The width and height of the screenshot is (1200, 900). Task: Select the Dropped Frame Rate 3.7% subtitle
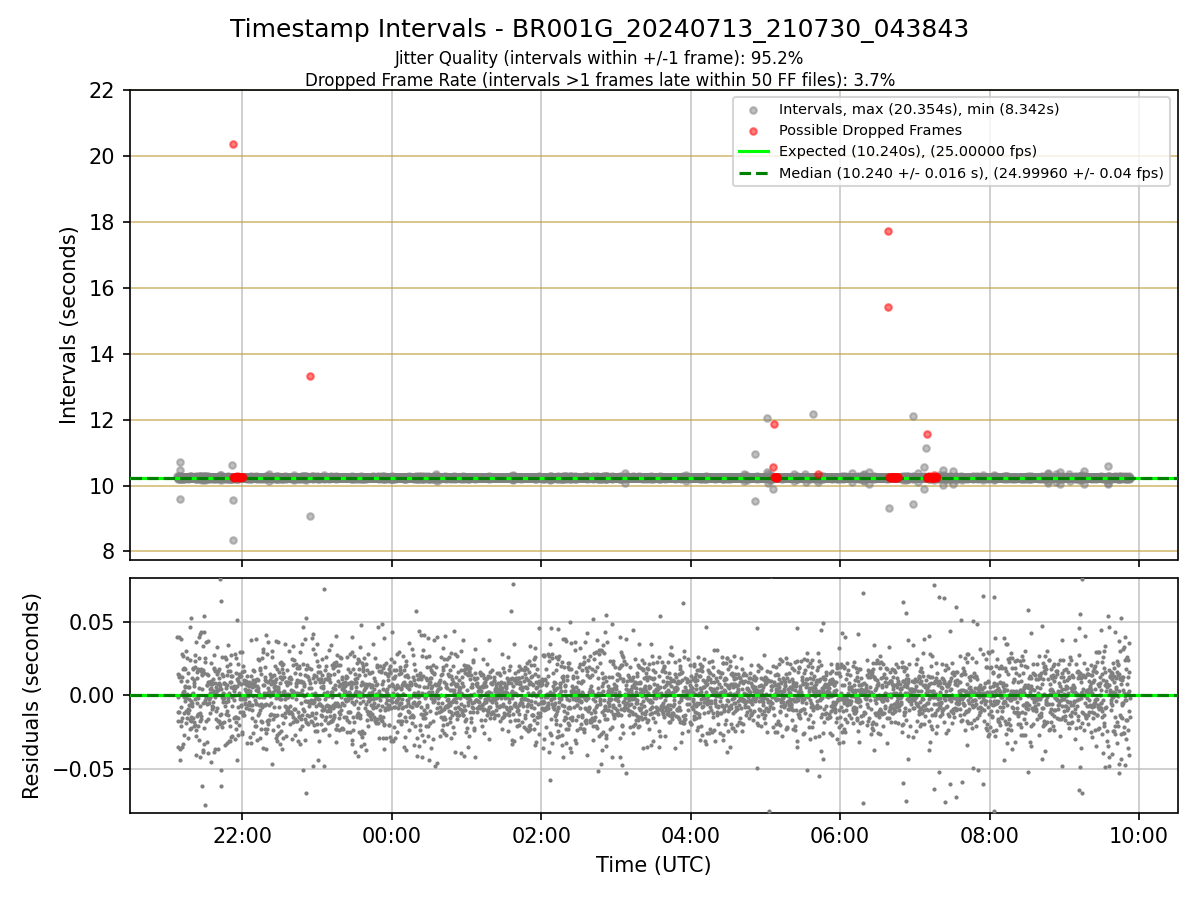click(599, 79)
